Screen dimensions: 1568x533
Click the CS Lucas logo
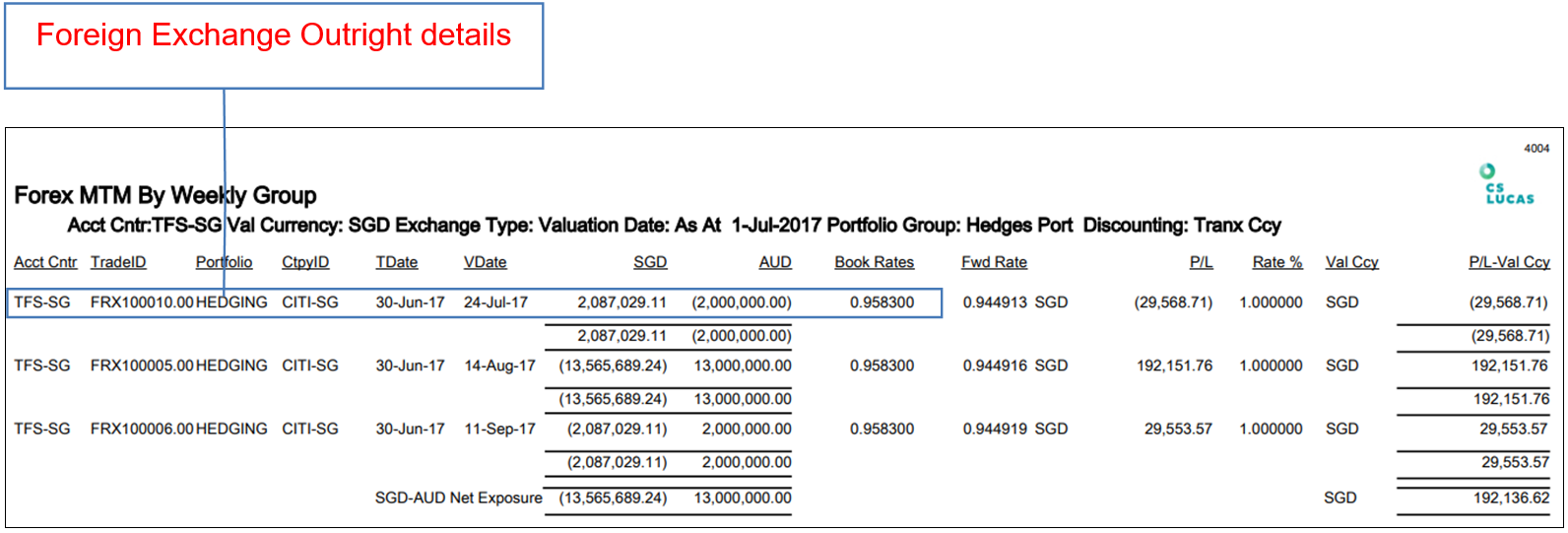(x=1509, y=184)
